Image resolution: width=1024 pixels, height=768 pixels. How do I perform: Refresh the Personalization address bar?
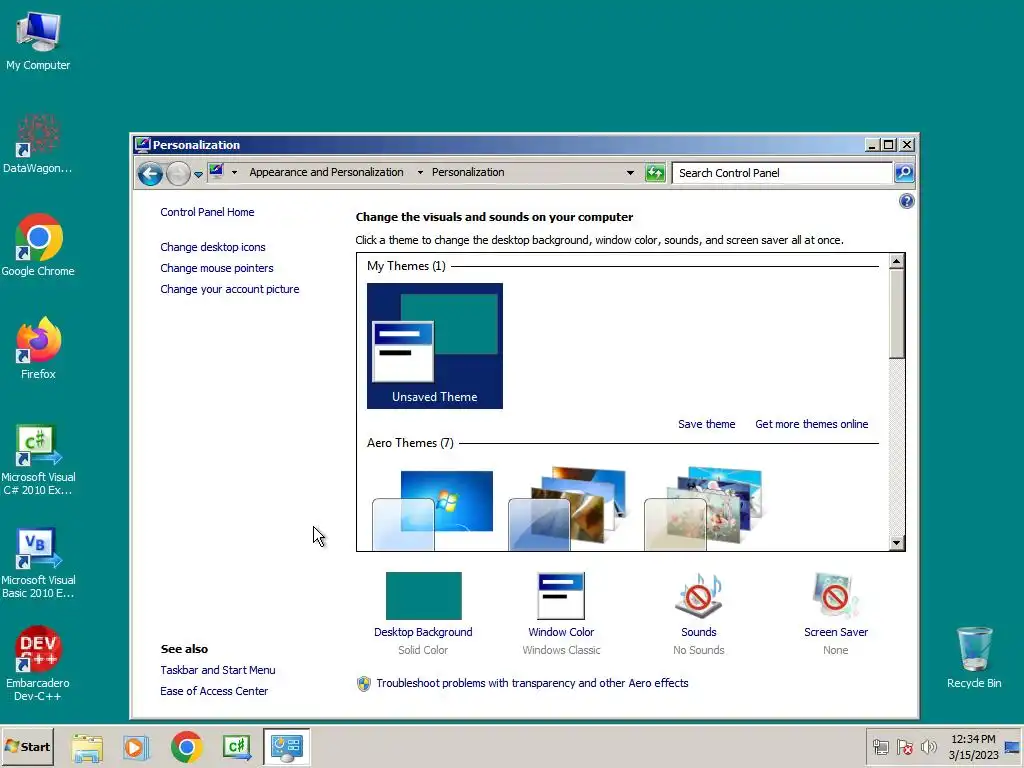click(655, 172)
